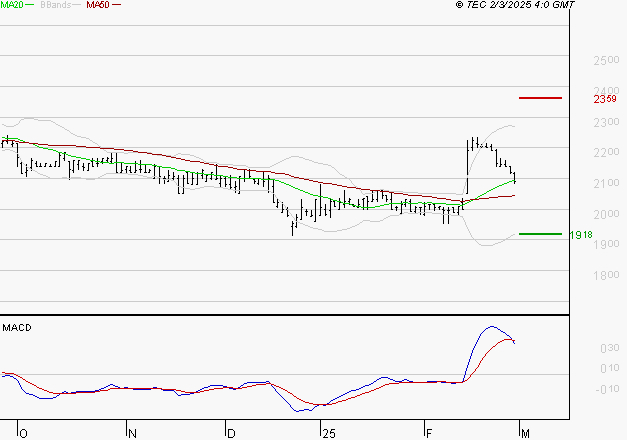Click the N month marker on time axis
Screen dimensions: 627x440
tap(132, 434)
